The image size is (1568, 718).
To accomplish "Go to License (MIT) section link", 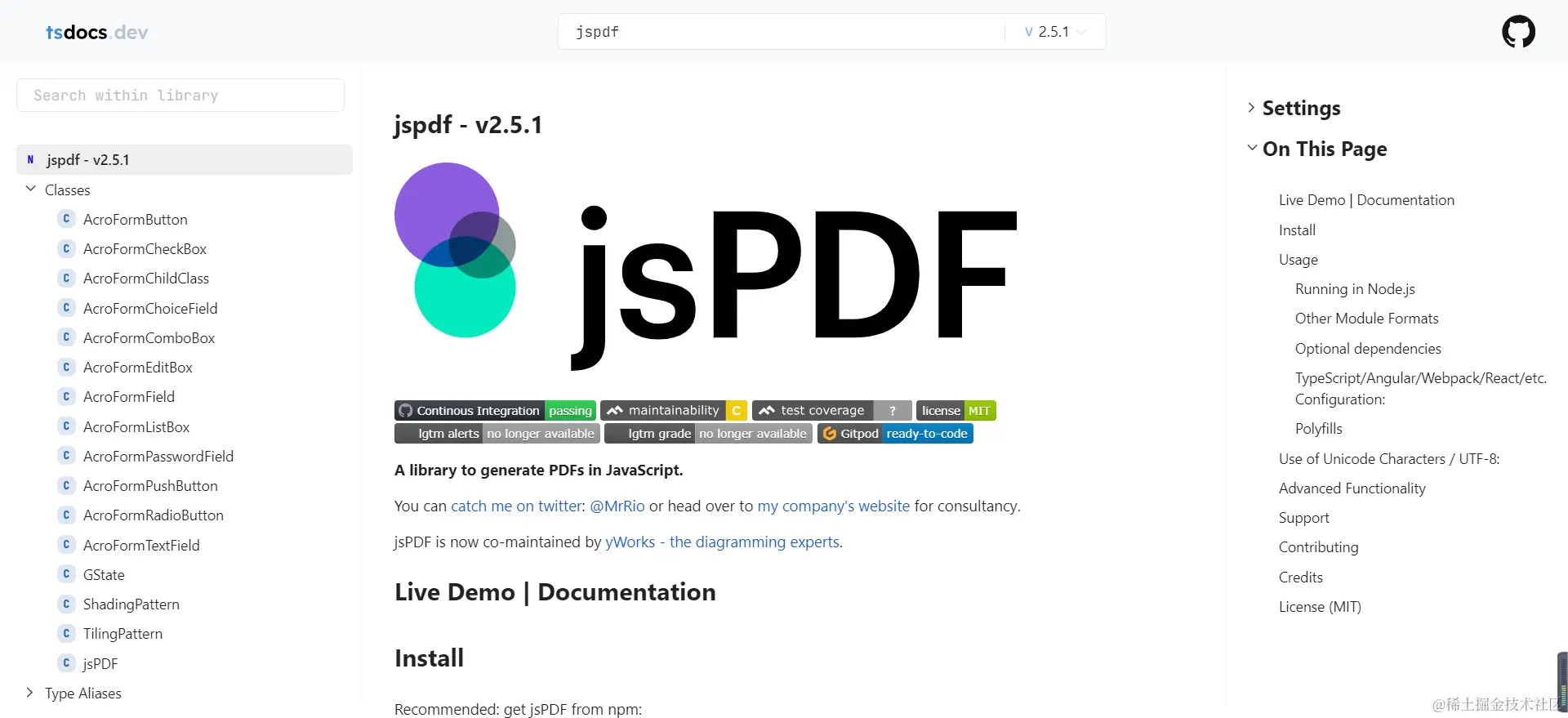I will (x=1320, y=607).
